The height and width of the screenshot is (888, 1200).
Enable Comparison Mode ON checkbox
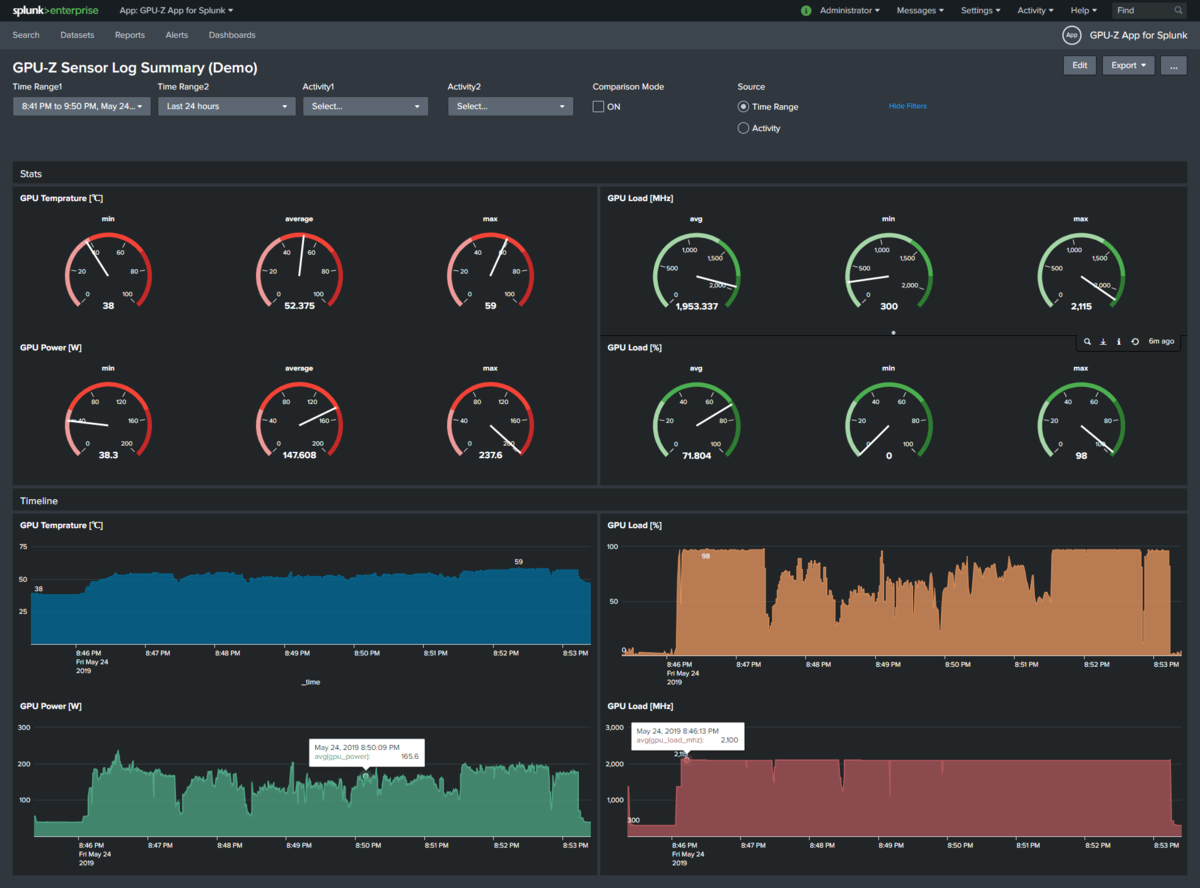tap(598, 107)
